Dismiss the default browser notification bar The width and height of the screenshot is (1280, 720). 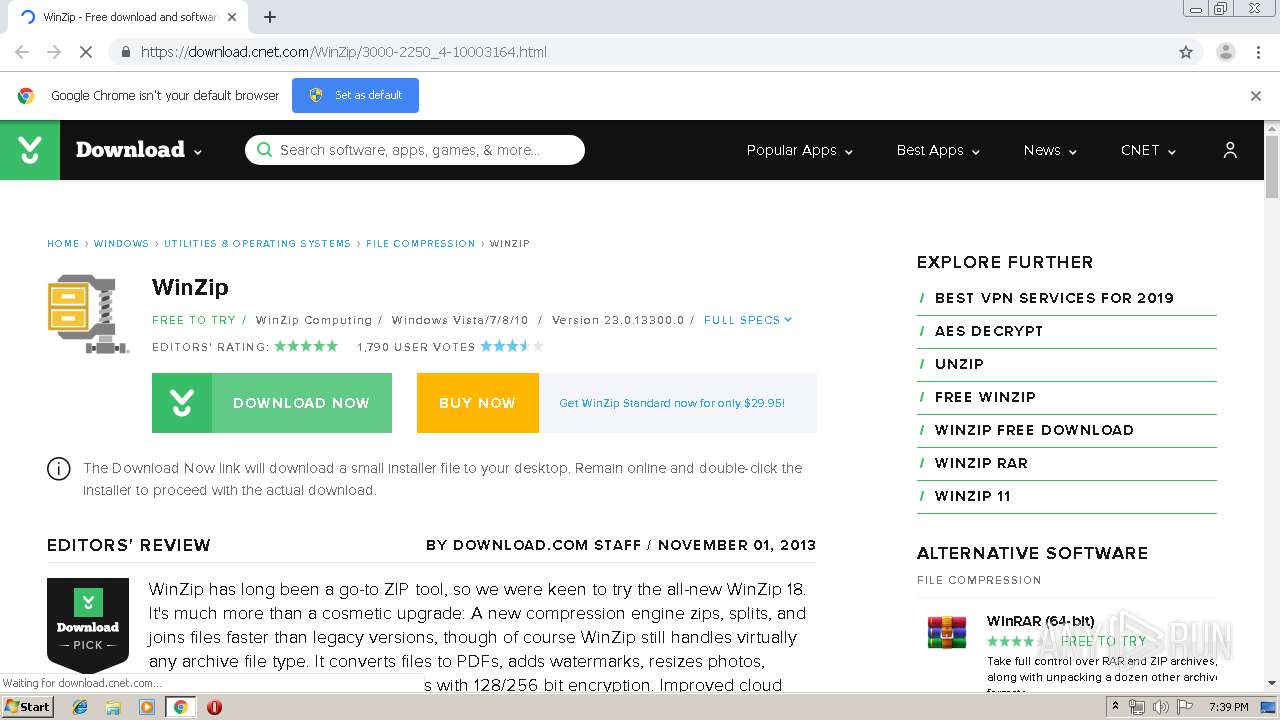click(x=1256, y=96)
